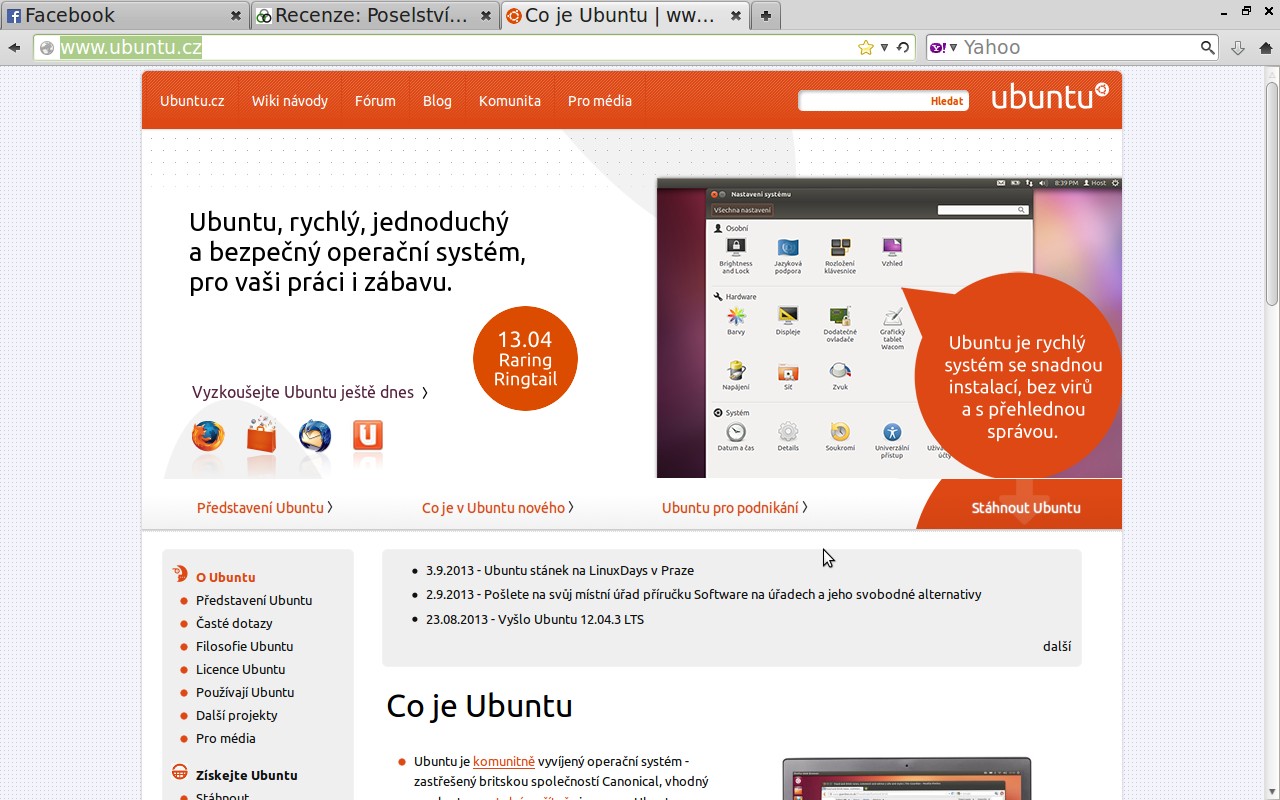Click the Software Center shopping bag icon

(262, 435)
